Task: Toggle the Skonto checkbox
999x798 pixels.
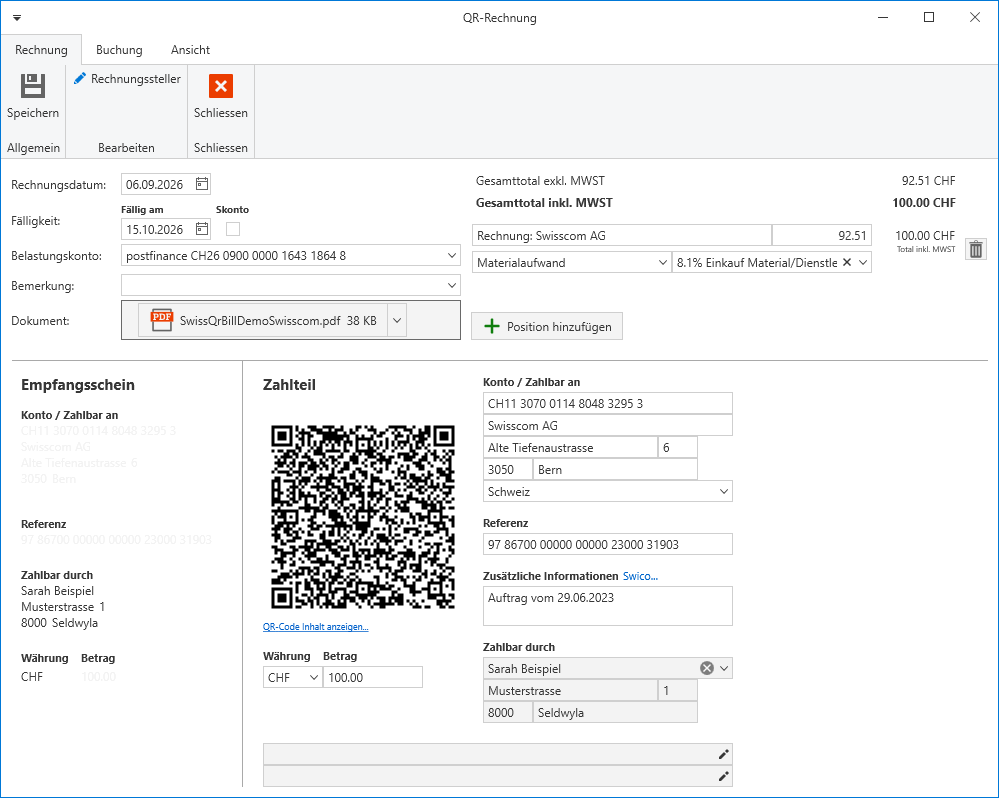Action: point(233,229)
